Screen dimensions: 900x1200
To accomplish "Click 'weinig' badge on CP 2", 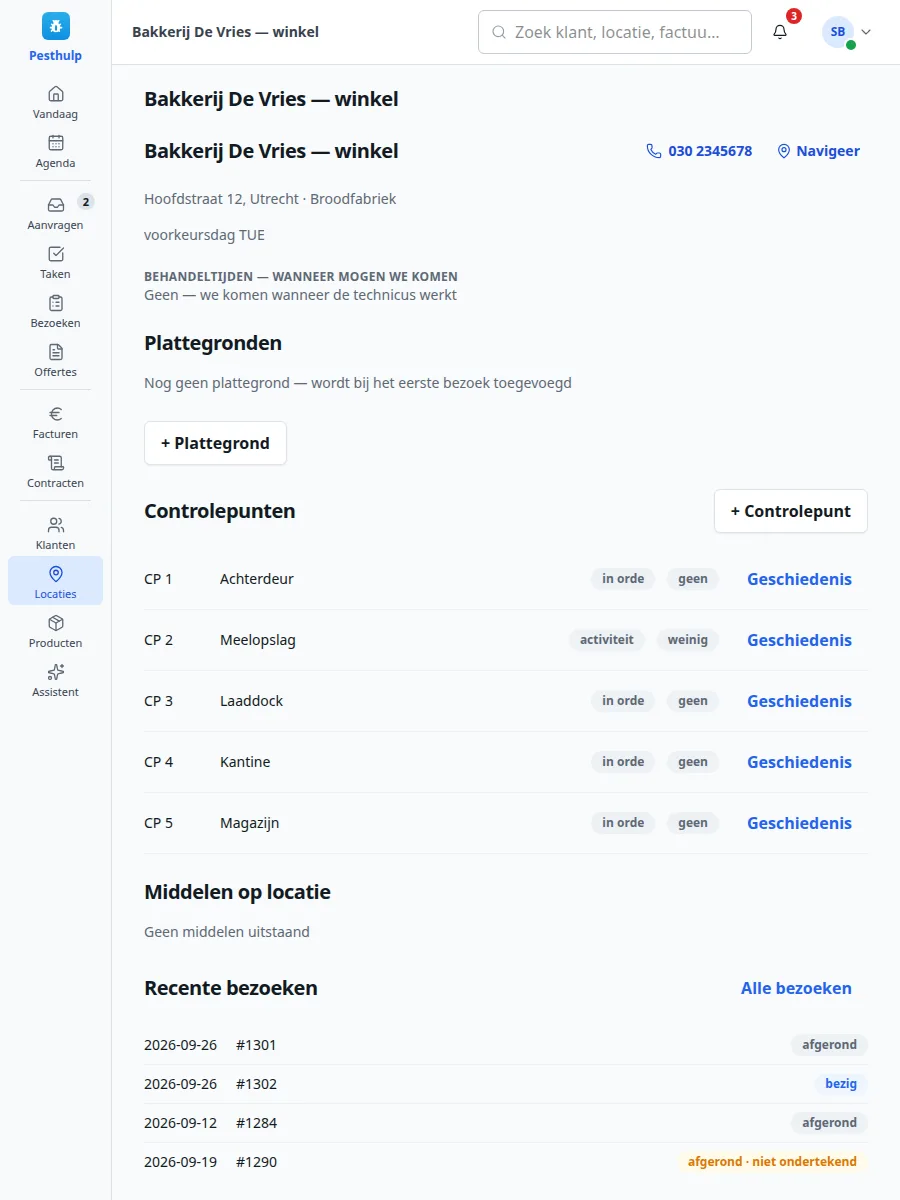I will (x=688, y=640).
